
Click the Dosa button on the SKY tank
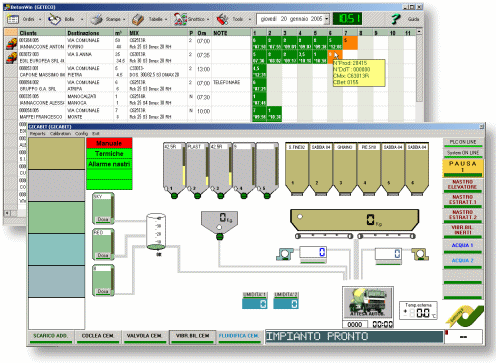pyautogui.click(x=103, y=219)
